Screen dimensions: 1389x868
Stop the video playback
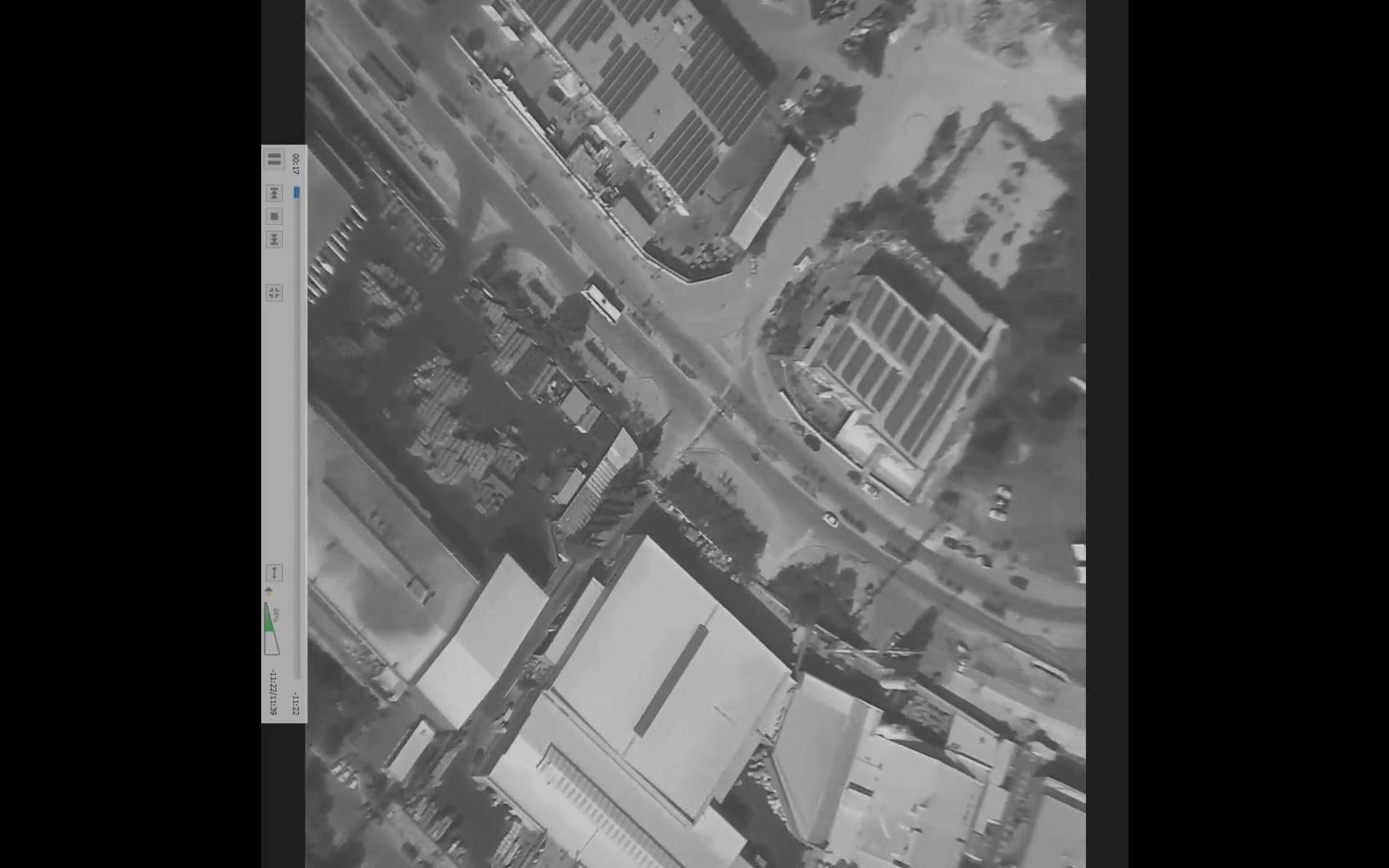[274, 216]
